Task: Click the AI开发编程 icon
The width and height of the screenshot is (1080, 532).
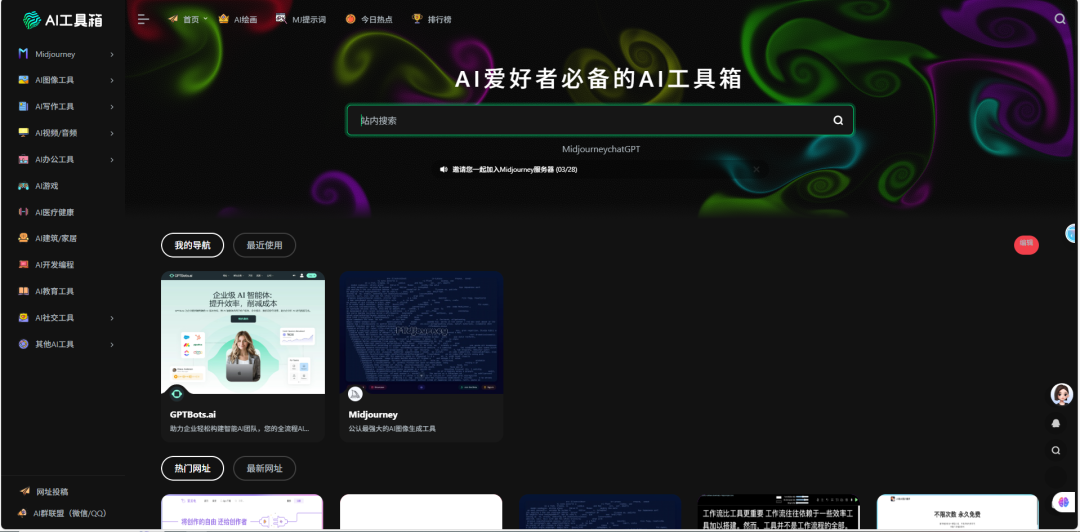Action: pos(23,265)
